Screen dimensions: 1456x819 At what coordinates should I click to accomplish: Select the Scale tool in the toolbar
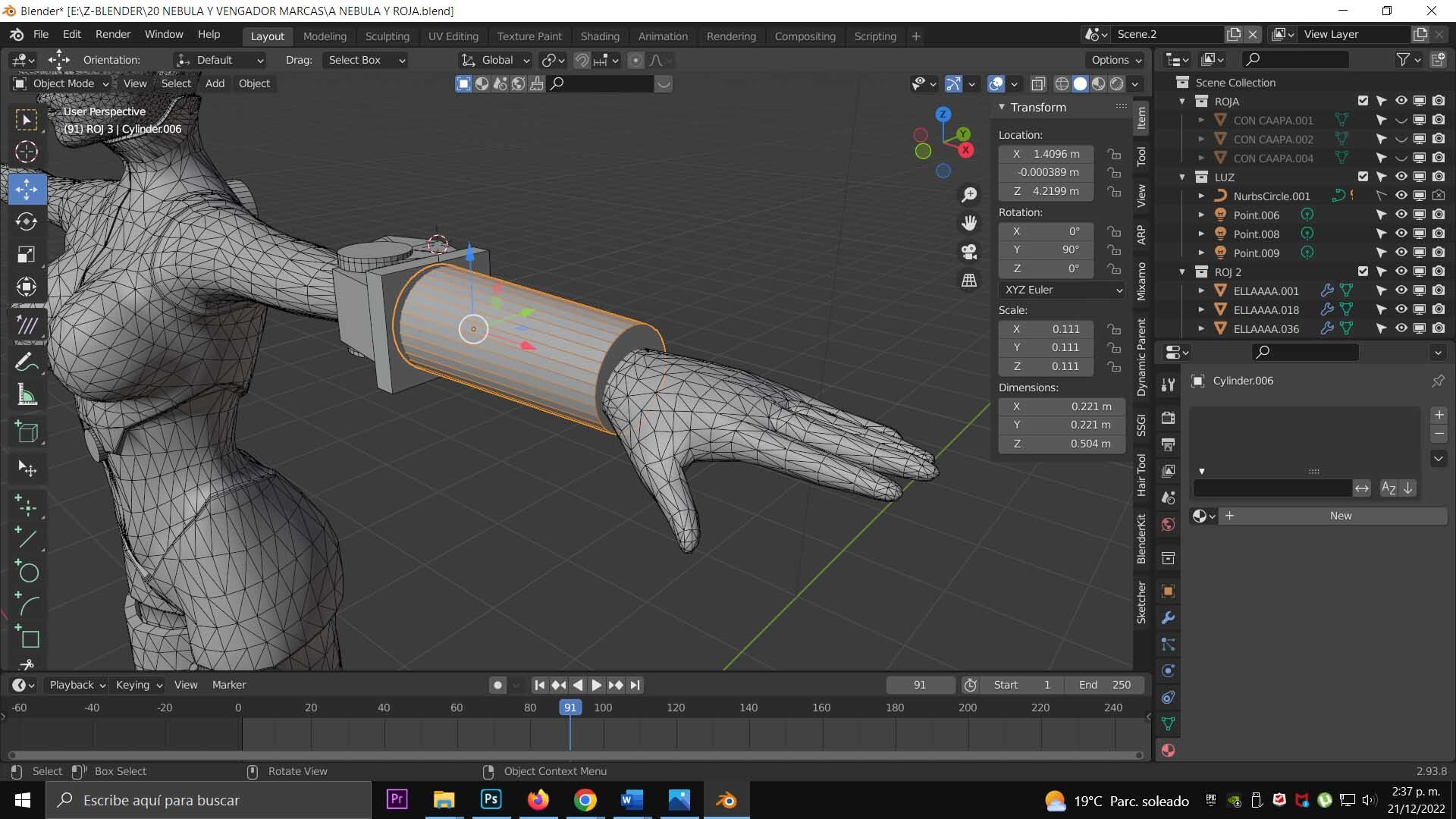click(x=27, y=254)
